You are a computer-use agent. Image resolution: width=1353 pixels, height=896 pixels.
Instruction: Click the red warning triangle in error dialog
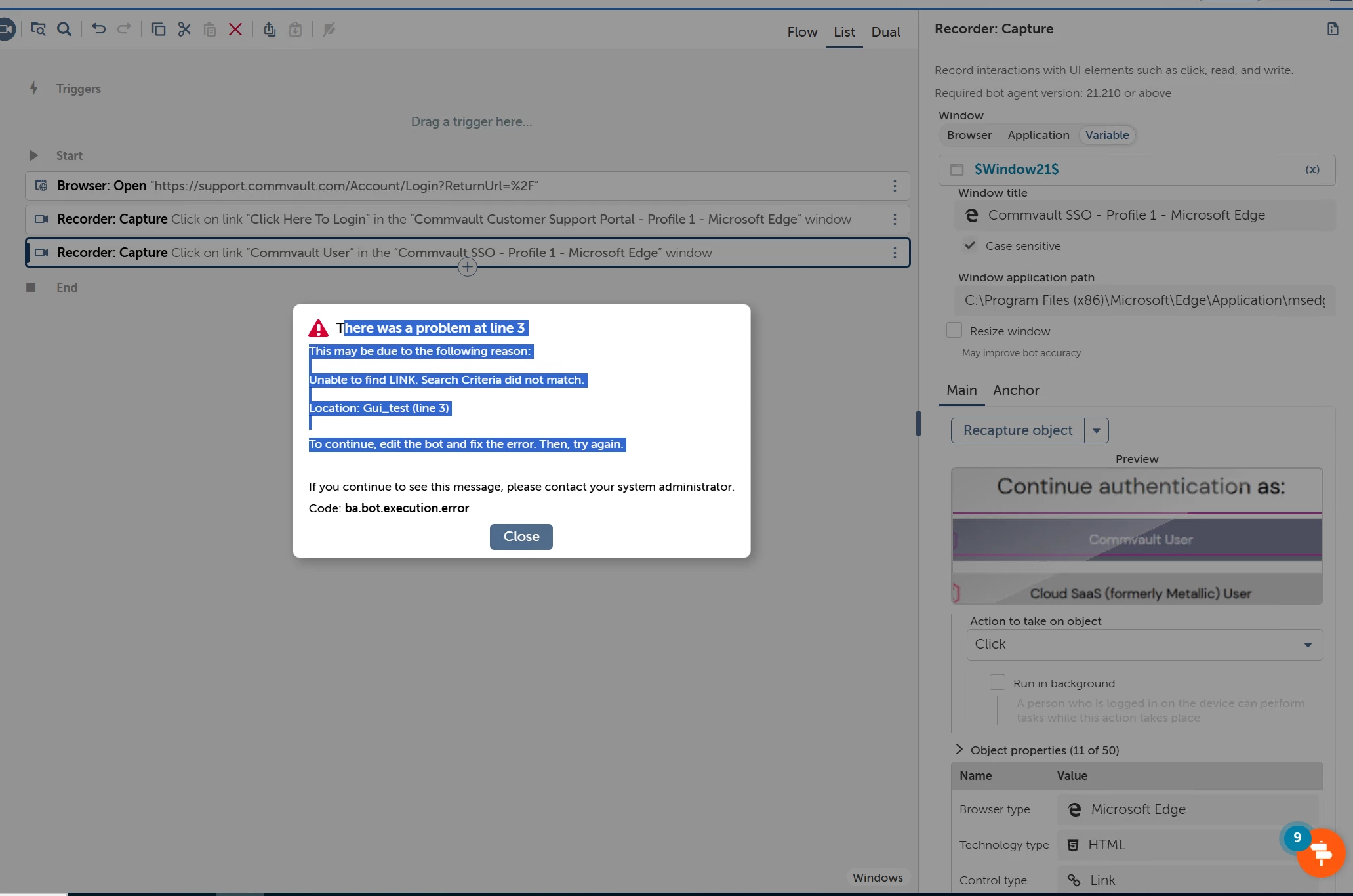click(x=319, y=328)
